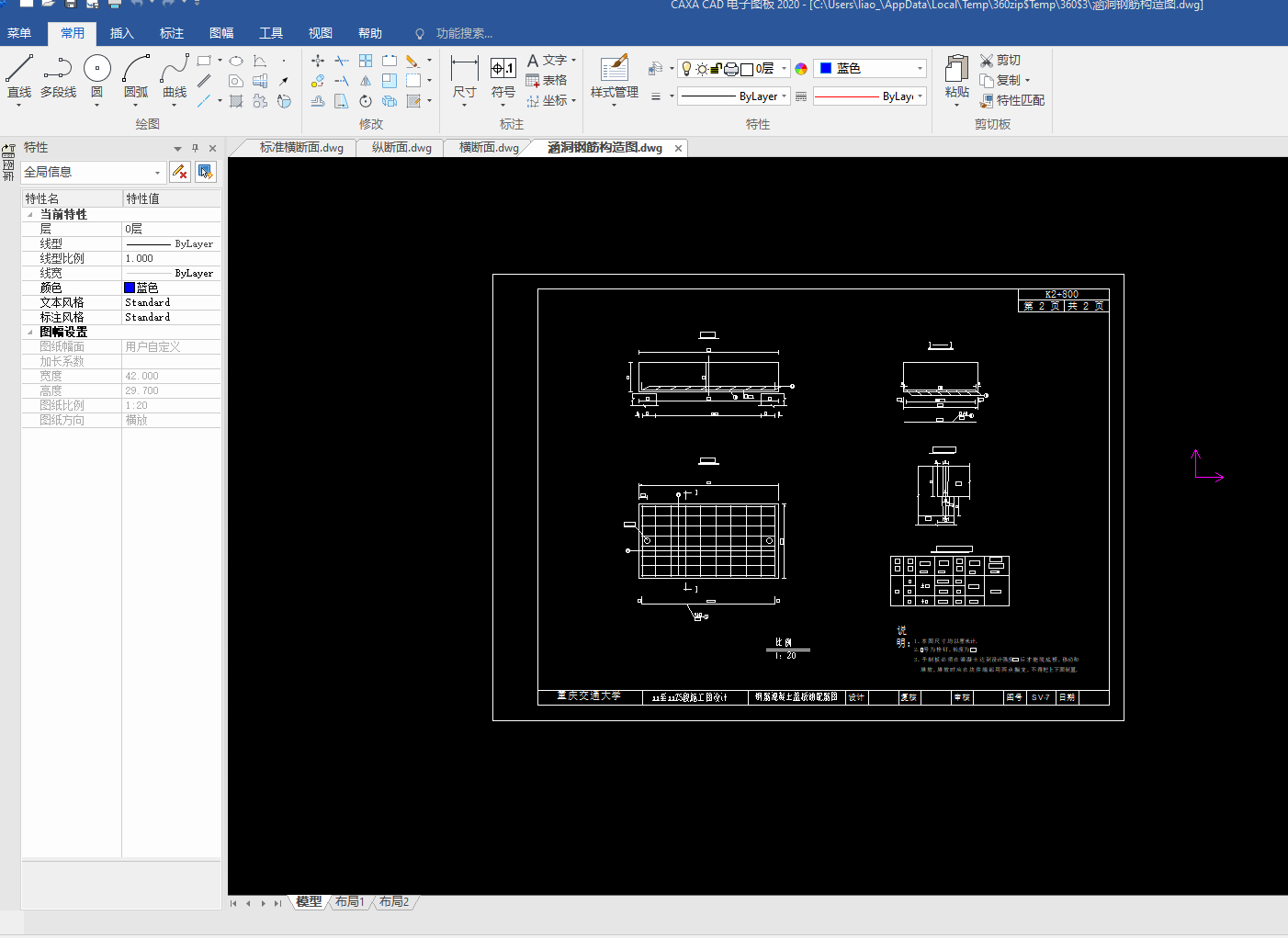Open the 0层 layer dropdown

coord(784,69)
